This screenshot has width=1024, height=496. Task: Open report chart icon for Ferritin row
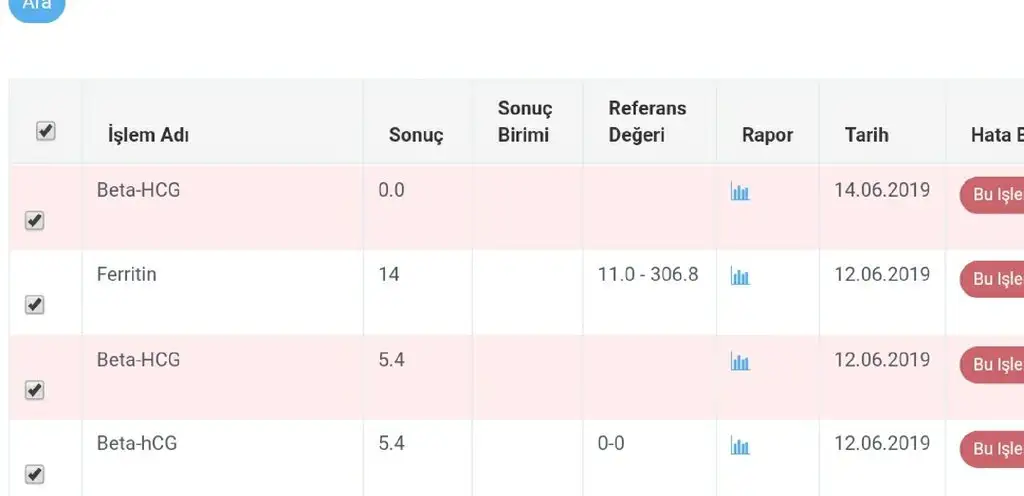point(740,277)
